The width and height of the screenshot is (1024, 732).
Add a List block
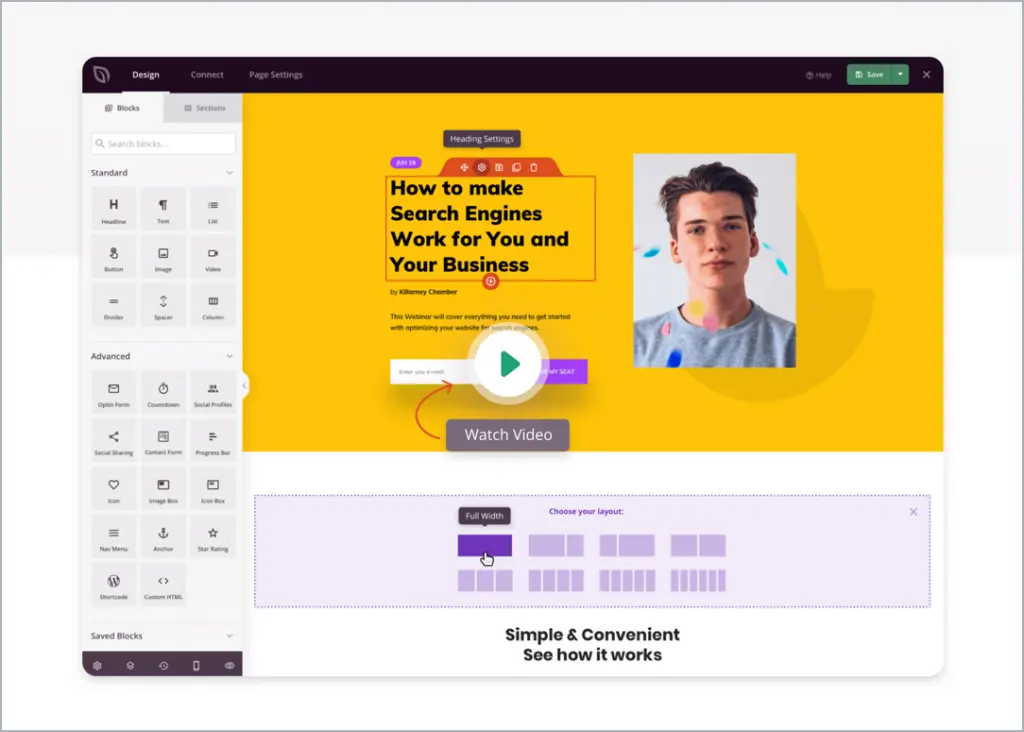[213, 210]
